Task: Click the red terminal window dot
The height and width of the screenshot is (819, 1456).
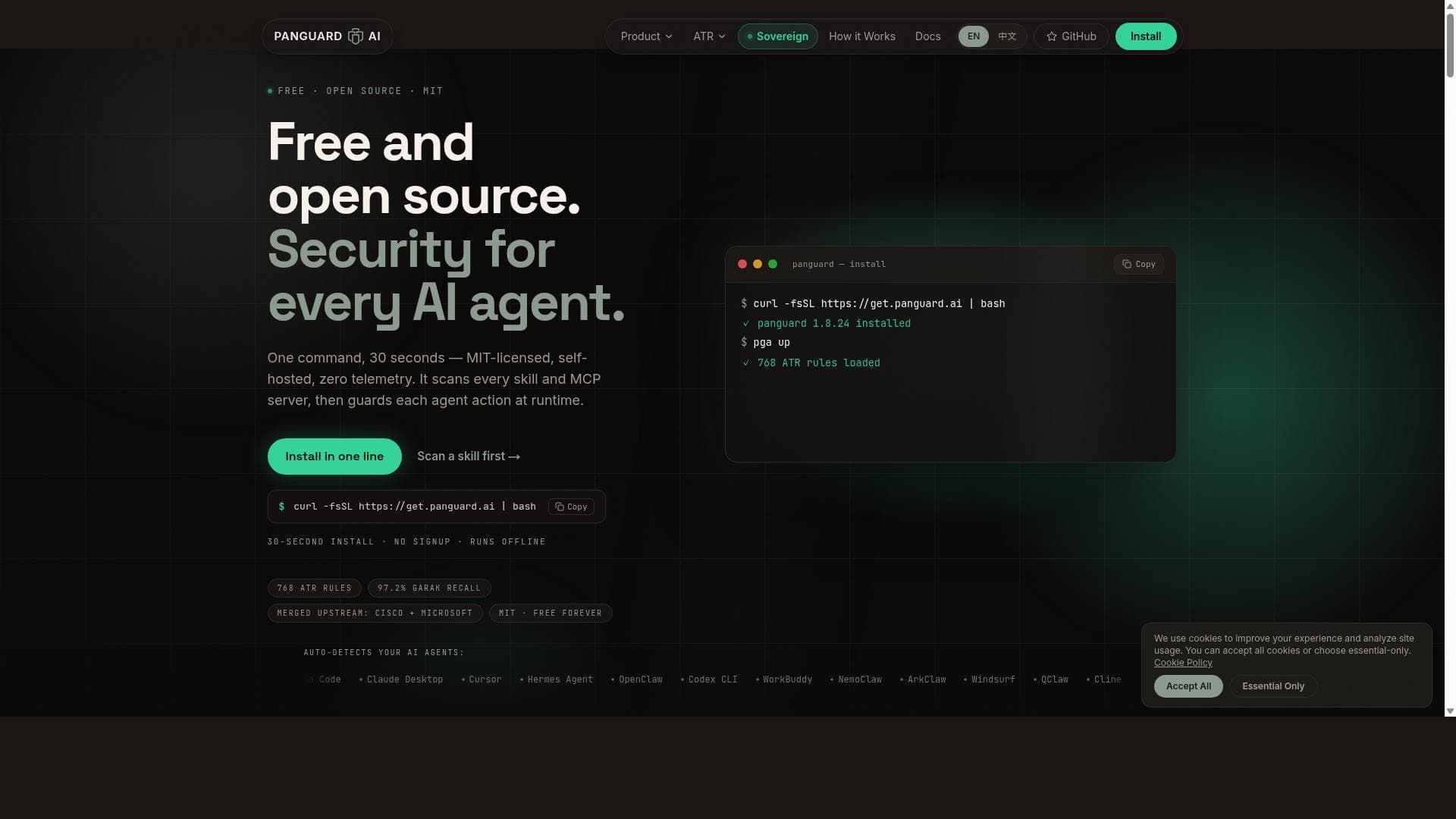Action: (742, 264)
